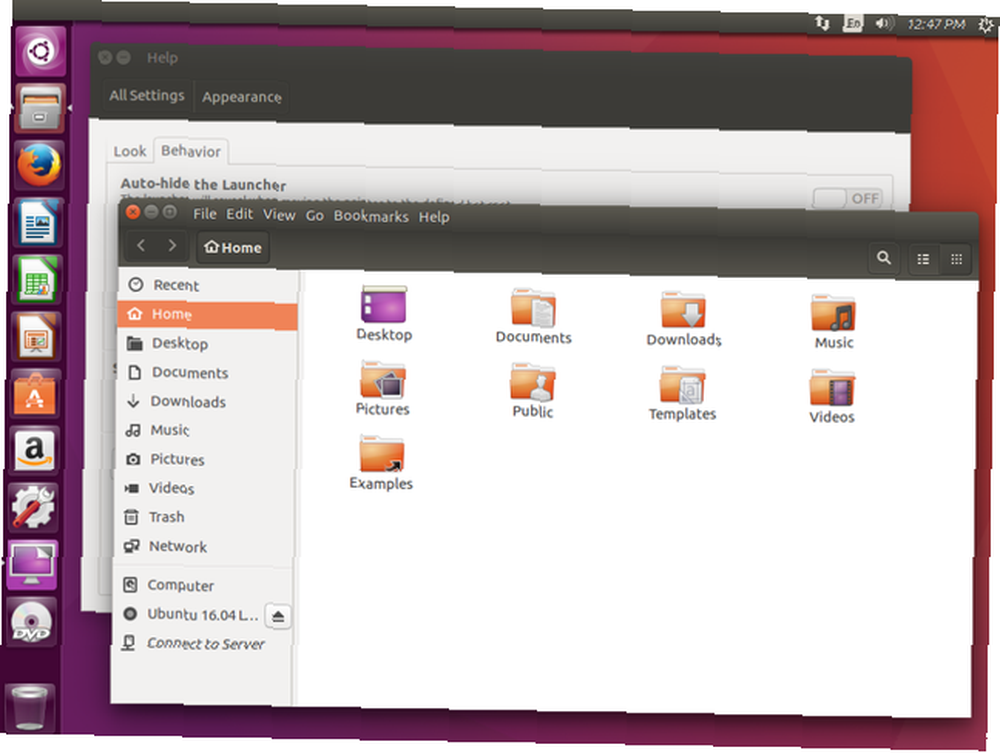1000x753 pixels.
Task: Click All Settings button in settings window
Action: pyautogui.click(x=147, y=96)
